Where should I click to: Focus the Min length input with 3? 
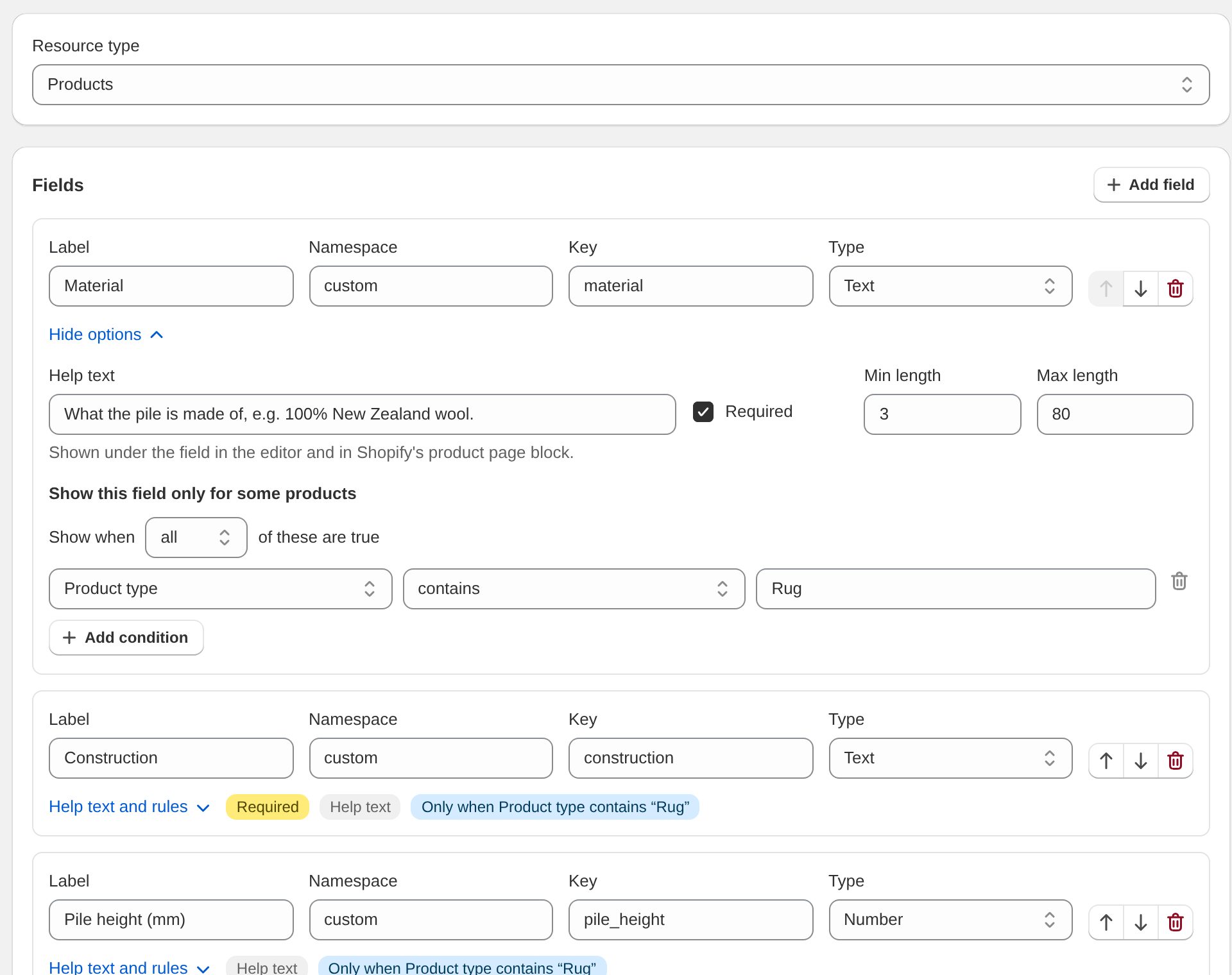(x=942, y=414)
